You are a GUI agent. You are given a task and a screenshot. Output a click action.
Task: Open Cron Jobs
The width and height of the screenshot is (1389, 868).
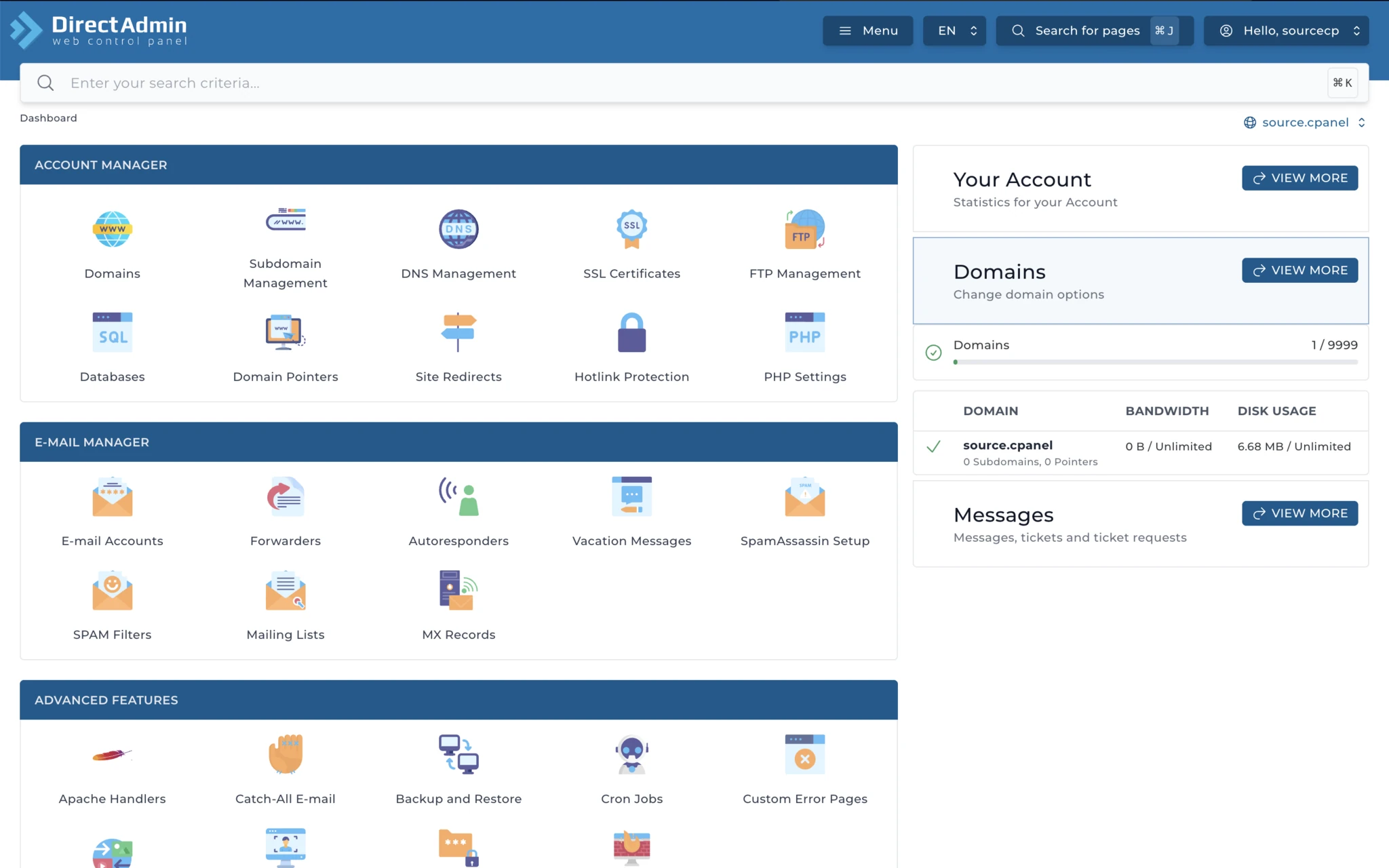[x=631, y=754]
